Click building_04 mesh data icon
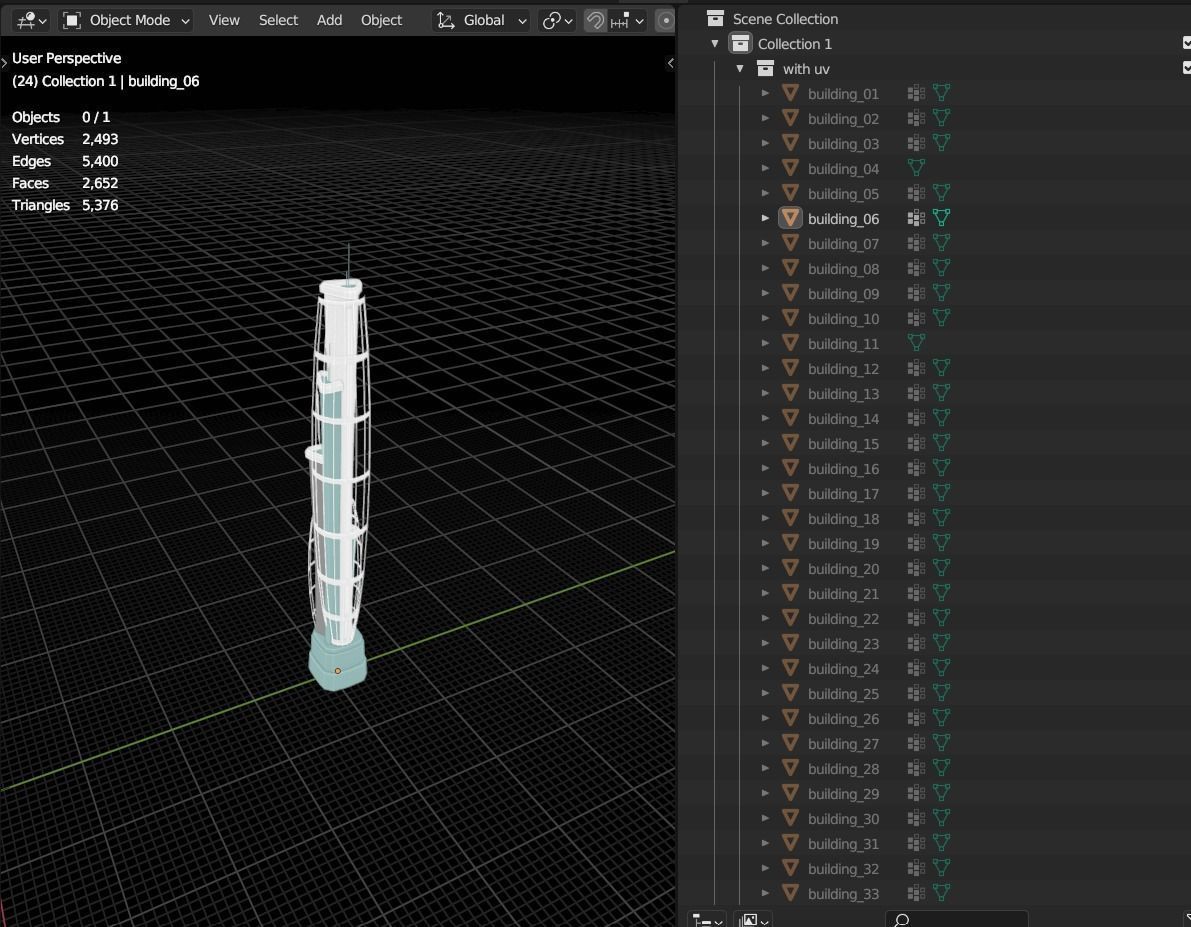 [916, 168]
